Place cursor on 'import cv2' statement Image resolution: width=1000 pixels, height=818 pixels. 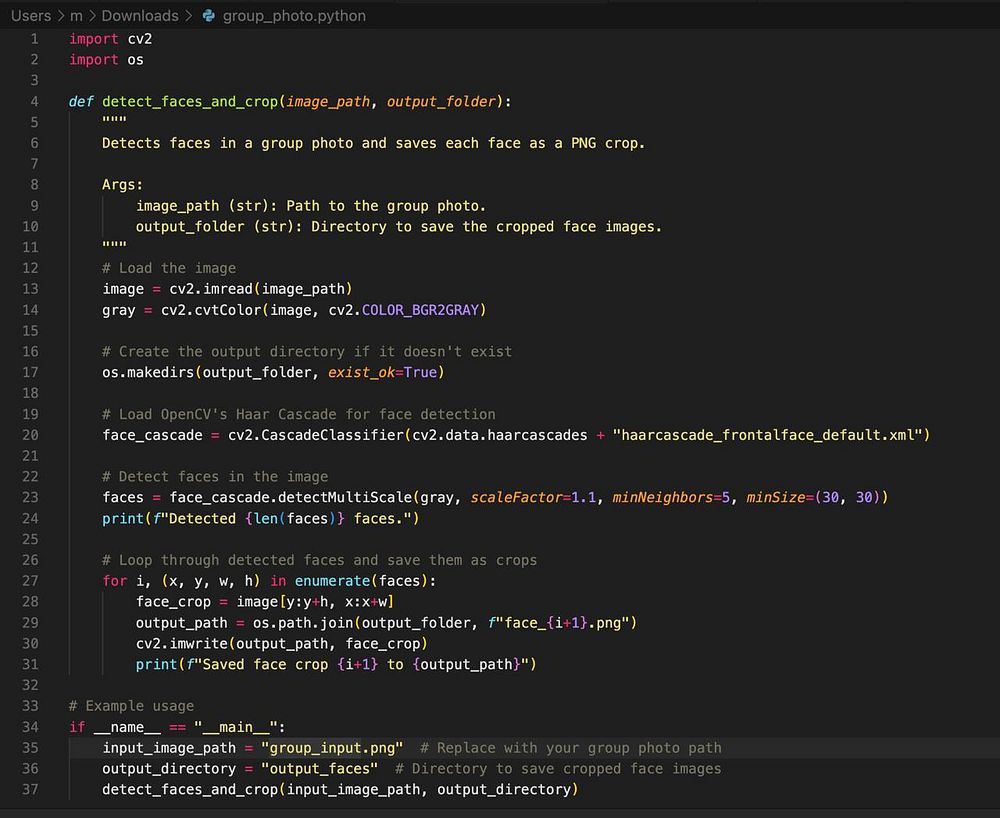tap(110, 39)
